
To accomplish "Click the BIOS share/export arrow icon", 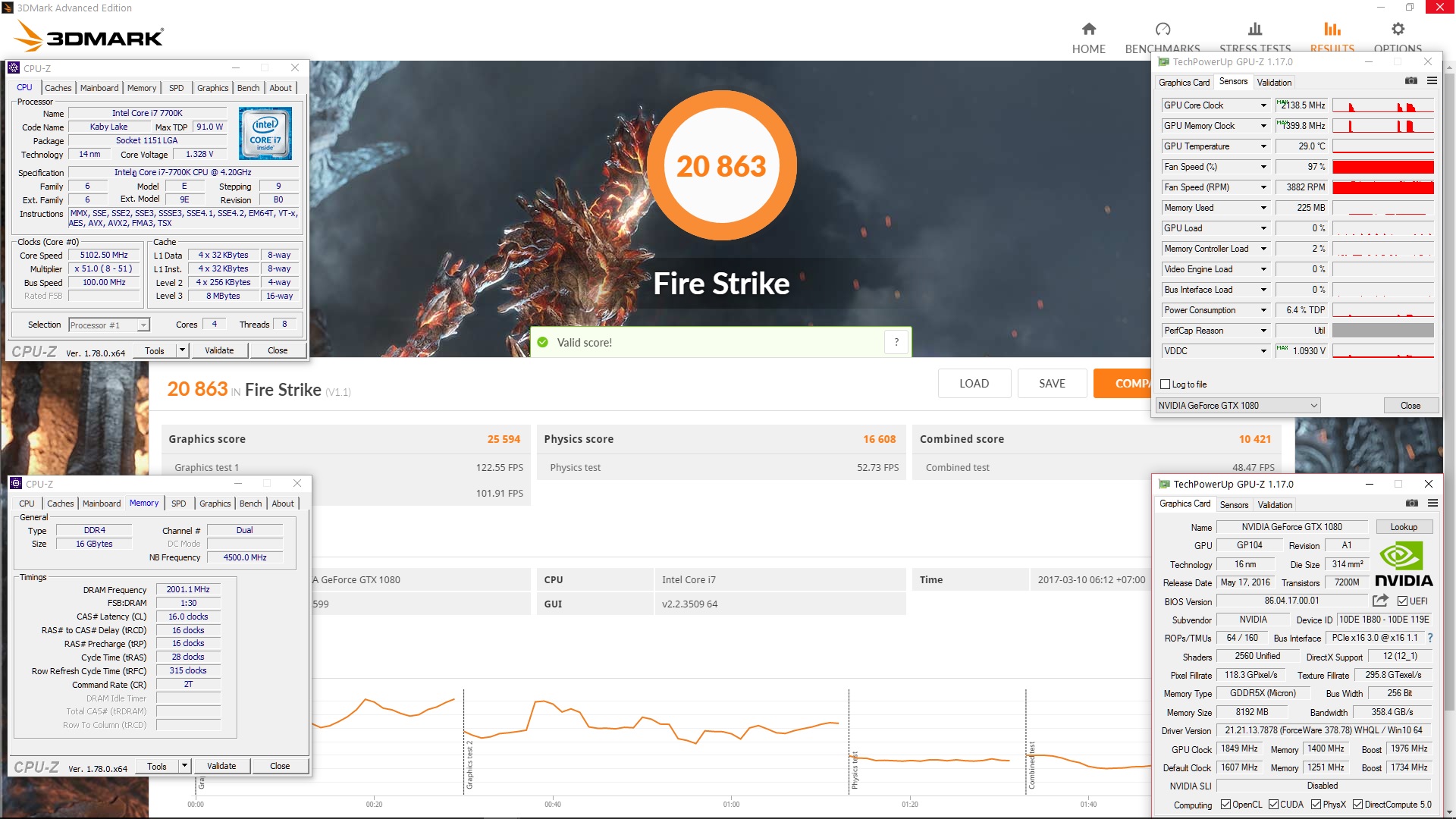I will (x=1380, y=601).
